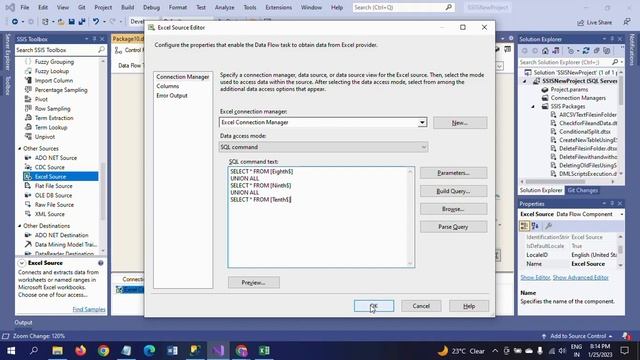
Task: Collapse the Other Destinations group
Action: (20, 226)
